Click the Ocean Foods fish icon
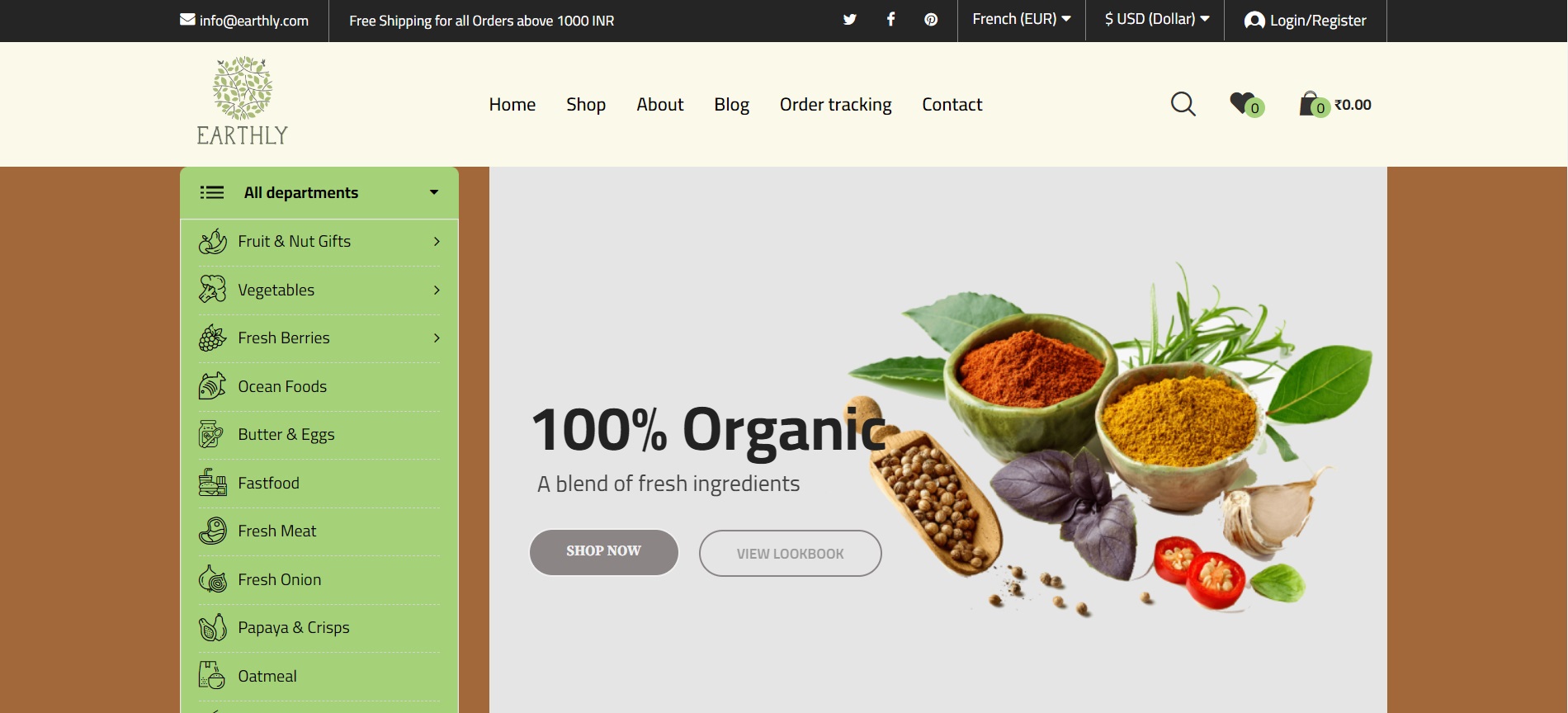This screenshot has width=1568, height=713. [212, 386]
